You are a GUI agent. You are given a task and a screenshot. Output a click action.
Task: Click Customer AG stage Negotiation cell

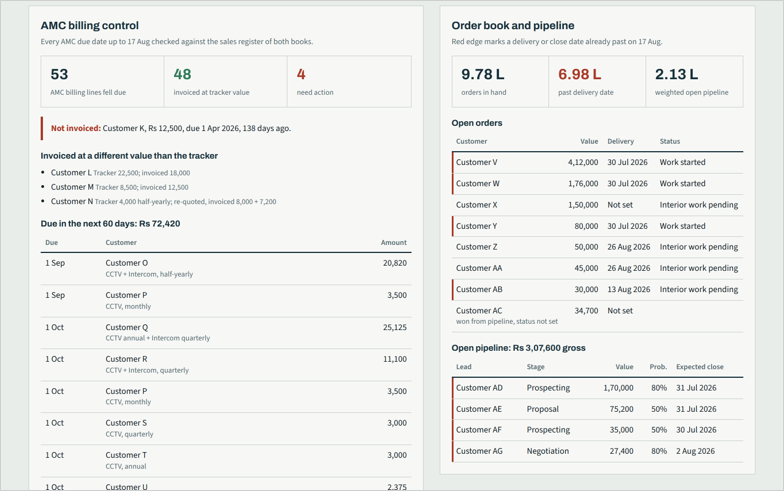click(548, 451)
